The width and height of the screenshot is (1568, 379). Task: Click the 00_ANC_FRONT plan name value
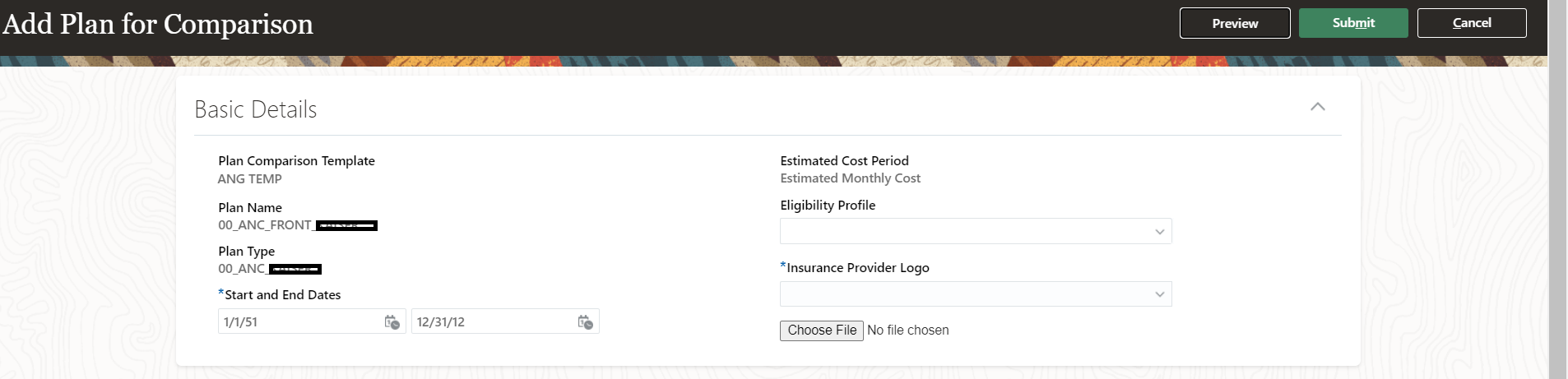pos(265,225)
